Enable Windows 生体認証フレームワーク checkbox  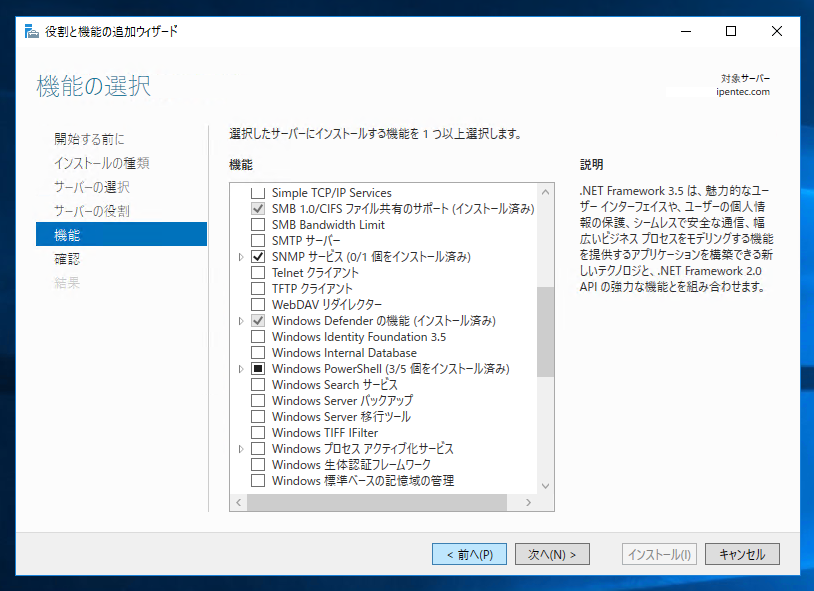258,465
